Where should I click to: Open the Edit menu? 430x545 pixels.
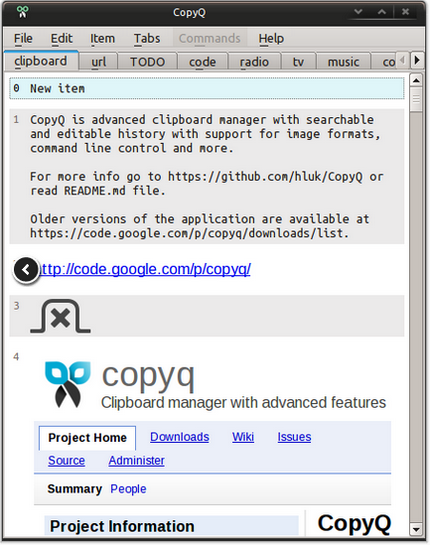(x=62, y=38)
